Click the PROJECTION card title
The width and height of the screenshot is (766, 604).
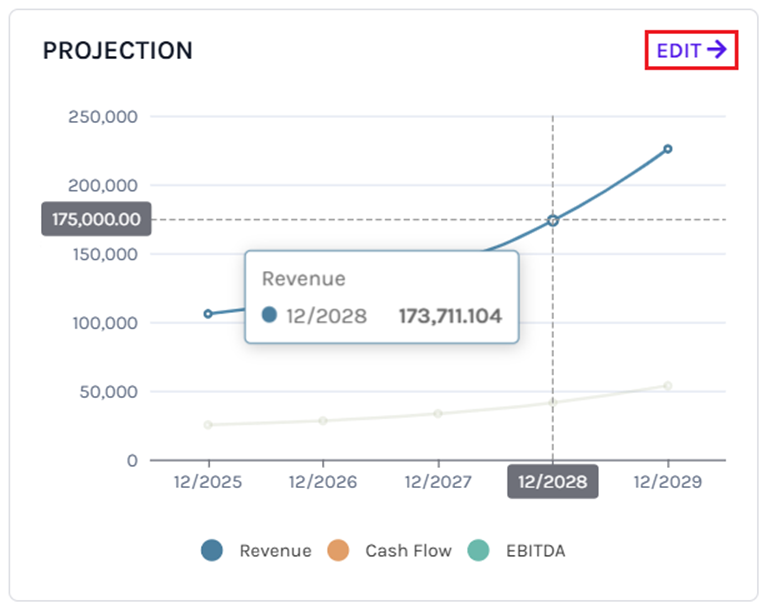coord(117,50)
